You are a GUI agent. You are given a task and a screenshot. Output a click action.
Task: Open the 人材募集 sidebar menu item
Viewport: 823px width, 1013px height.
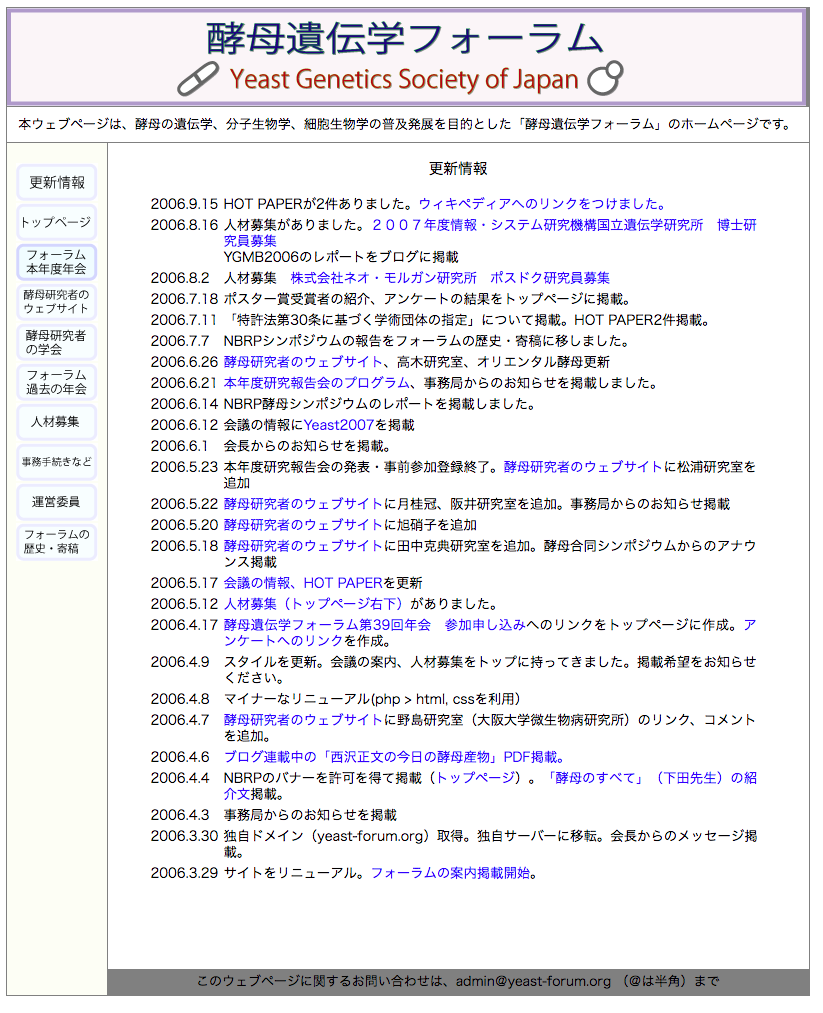click(57, 422)
